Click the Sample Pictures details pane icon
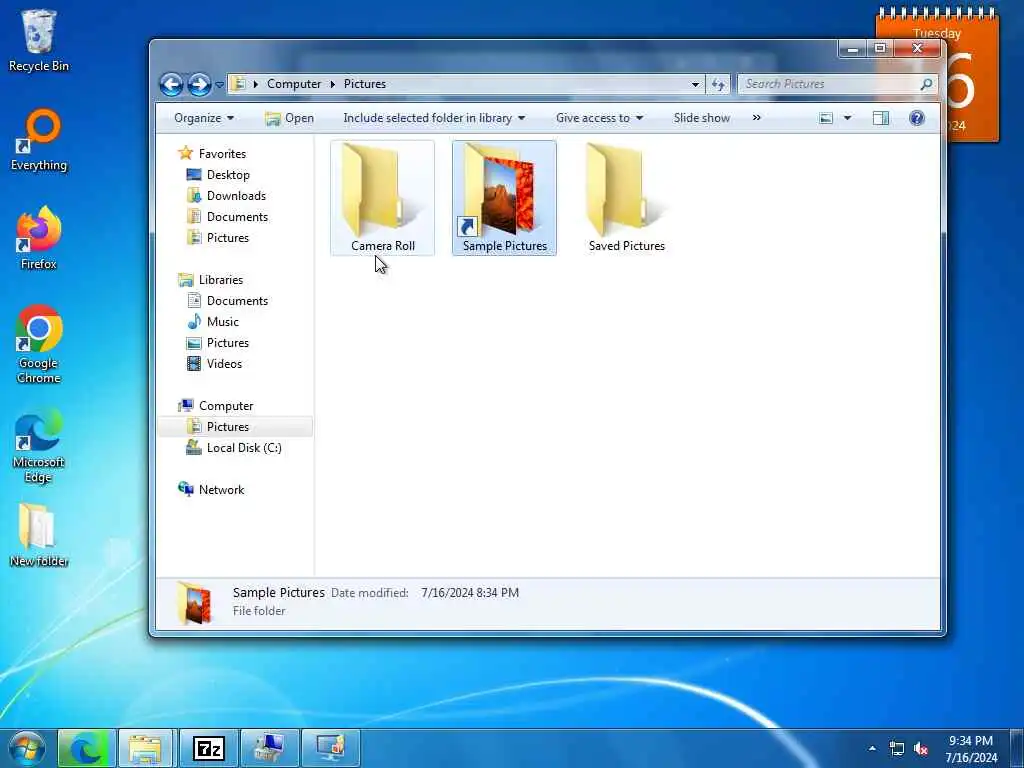1024x768 pixels. coord(195,602)
